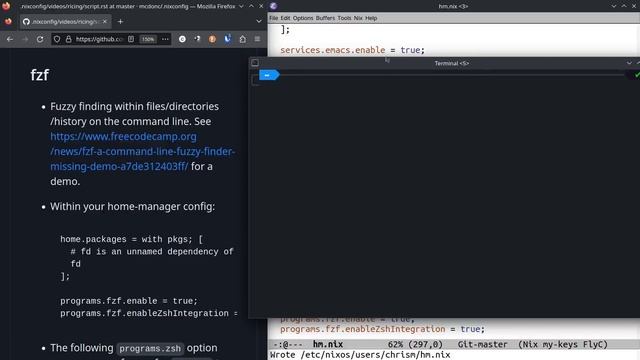Open the freecodecamp fzf demo link
The width and height of the screenshot is (640, 360).
tap(142, 151)
